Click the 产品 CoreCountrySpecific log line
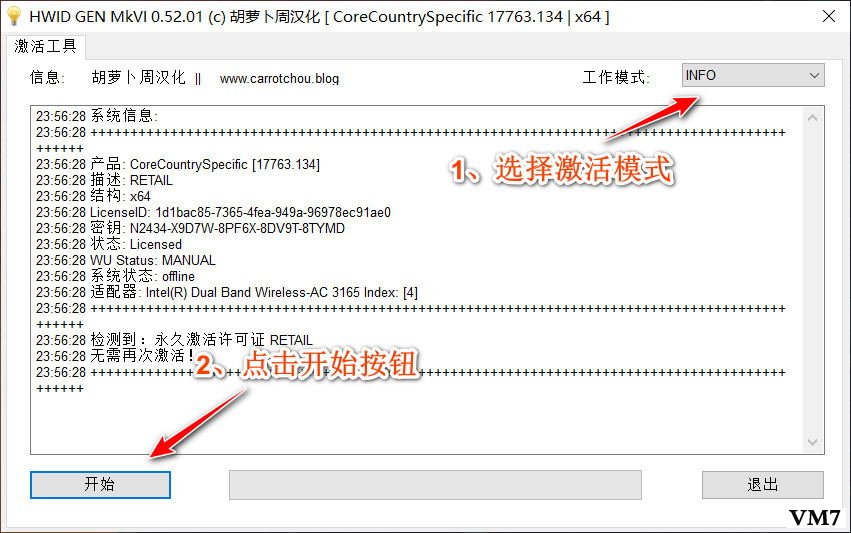Viewport: 851px width, 533px height. point(178,164)
